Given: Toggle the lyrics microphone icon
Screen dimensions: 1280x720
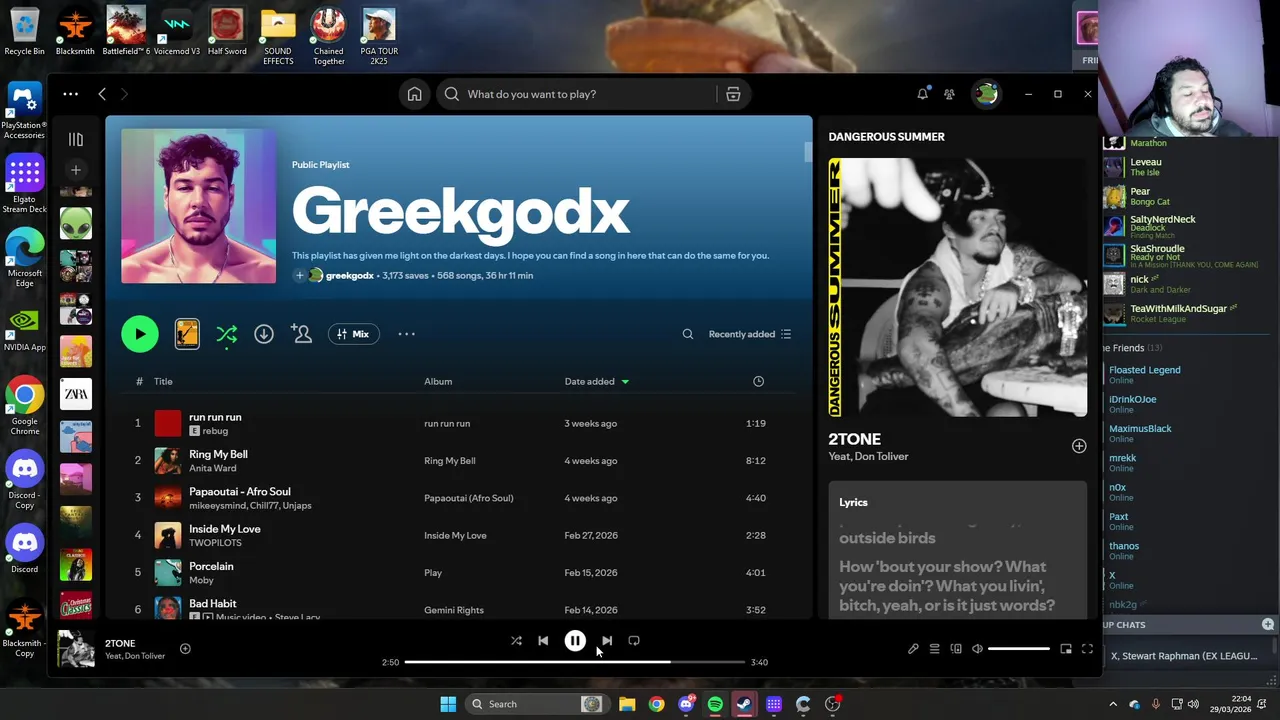Looking at the screenshot, I should [913, 649].
